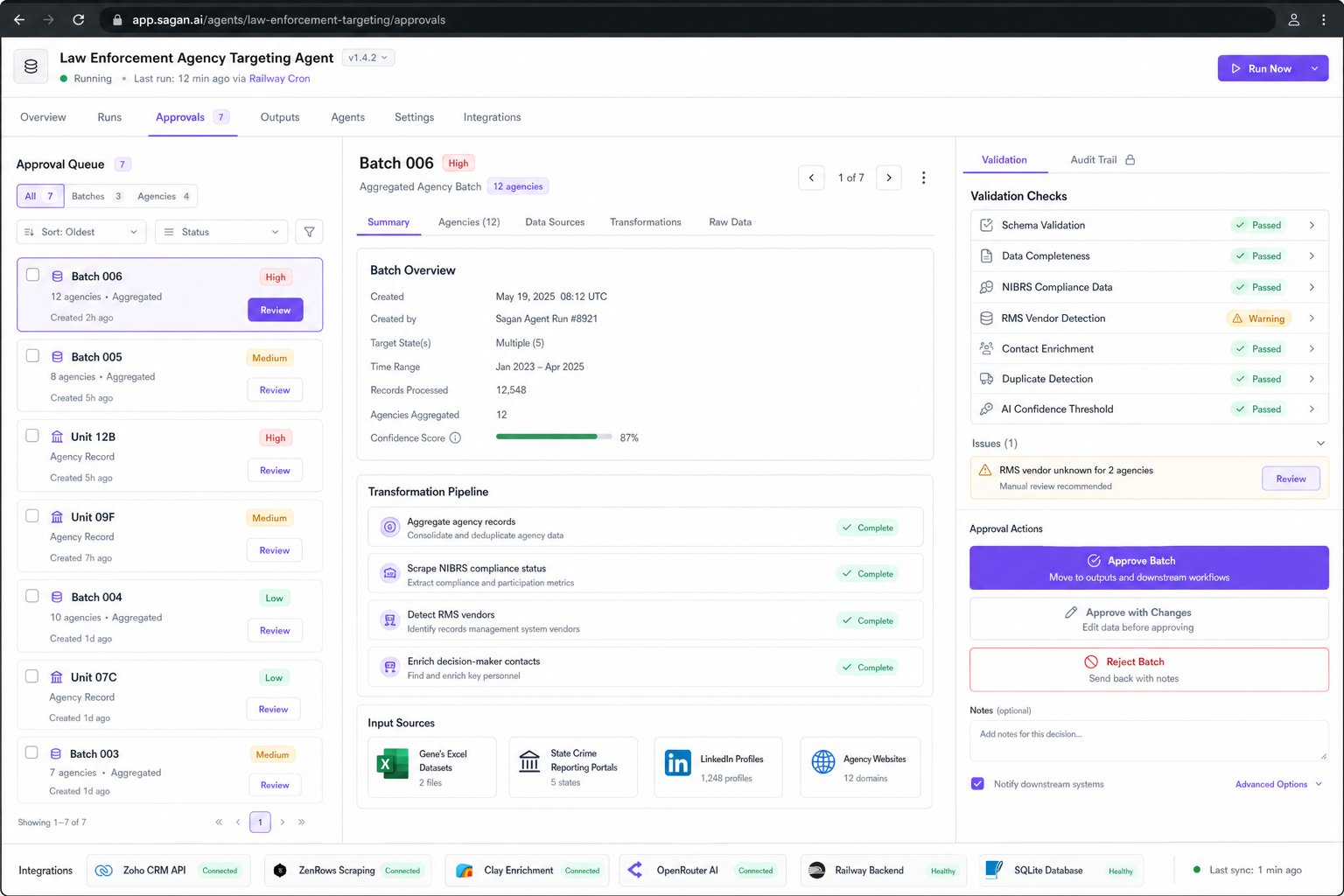Open the three-dot batch options menu
This screenshot has height=896, width=1344.
tap(923, 178)
